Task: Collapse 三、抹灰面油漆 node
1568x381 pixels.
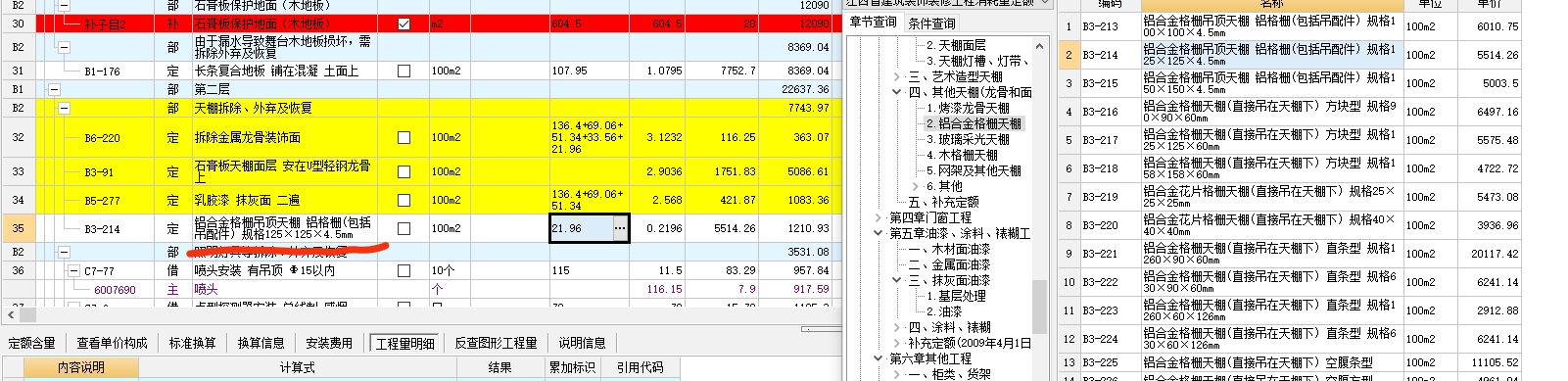Action: click(x=896, y=280)
